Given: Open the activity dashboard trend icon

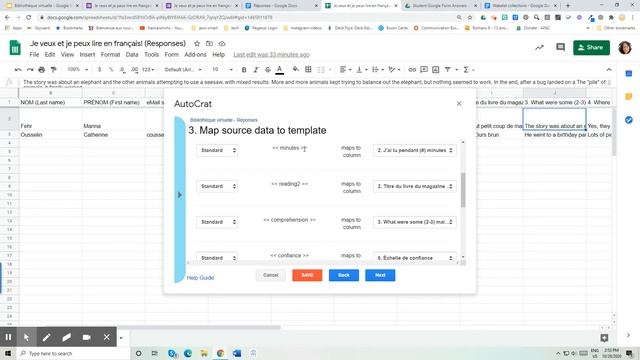Looking at the screenshot, I should point(539,47).
